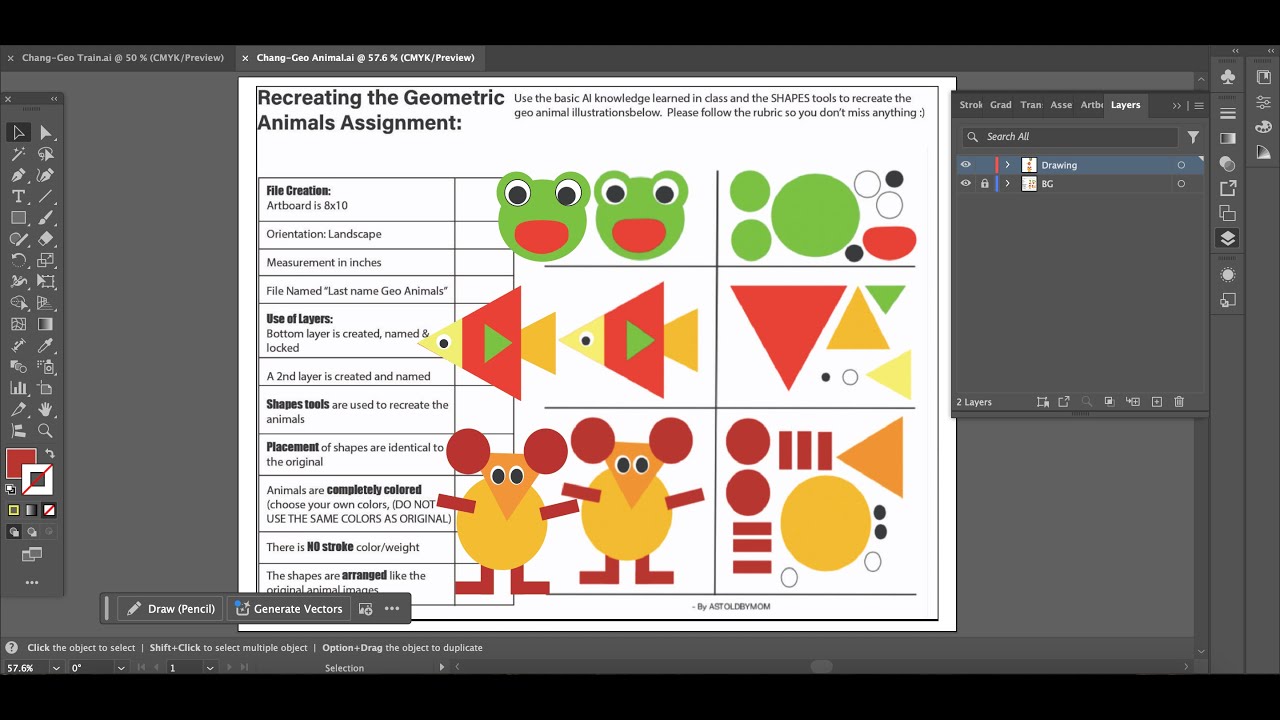Viewport: 1280px width, 720px height.
Task: Delete selection with Layers trash icon
Action: (x=1179, y=402)
